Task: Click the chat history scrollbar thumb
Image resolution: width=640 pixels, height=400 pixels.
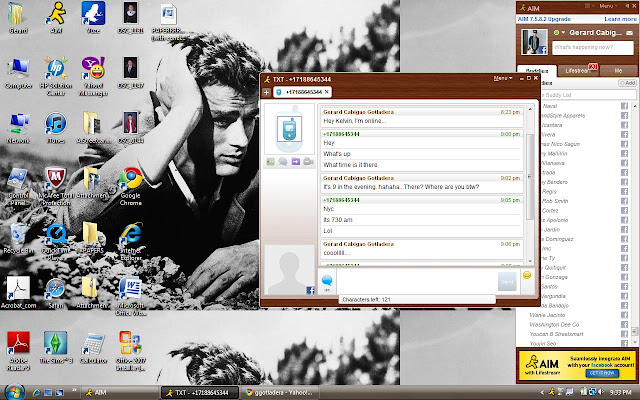Action: [530, 176]
